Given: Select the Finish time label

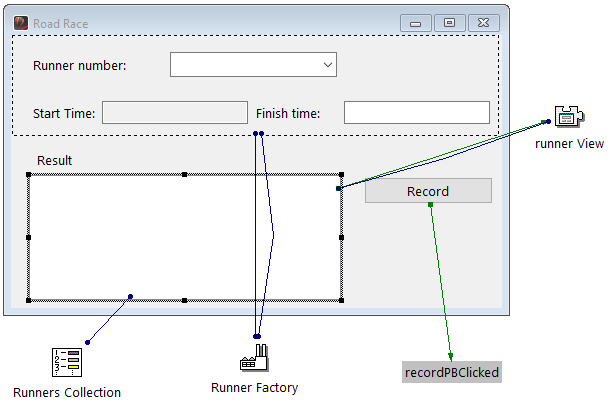Looking at the screenshot, I should tap(288, 113).
